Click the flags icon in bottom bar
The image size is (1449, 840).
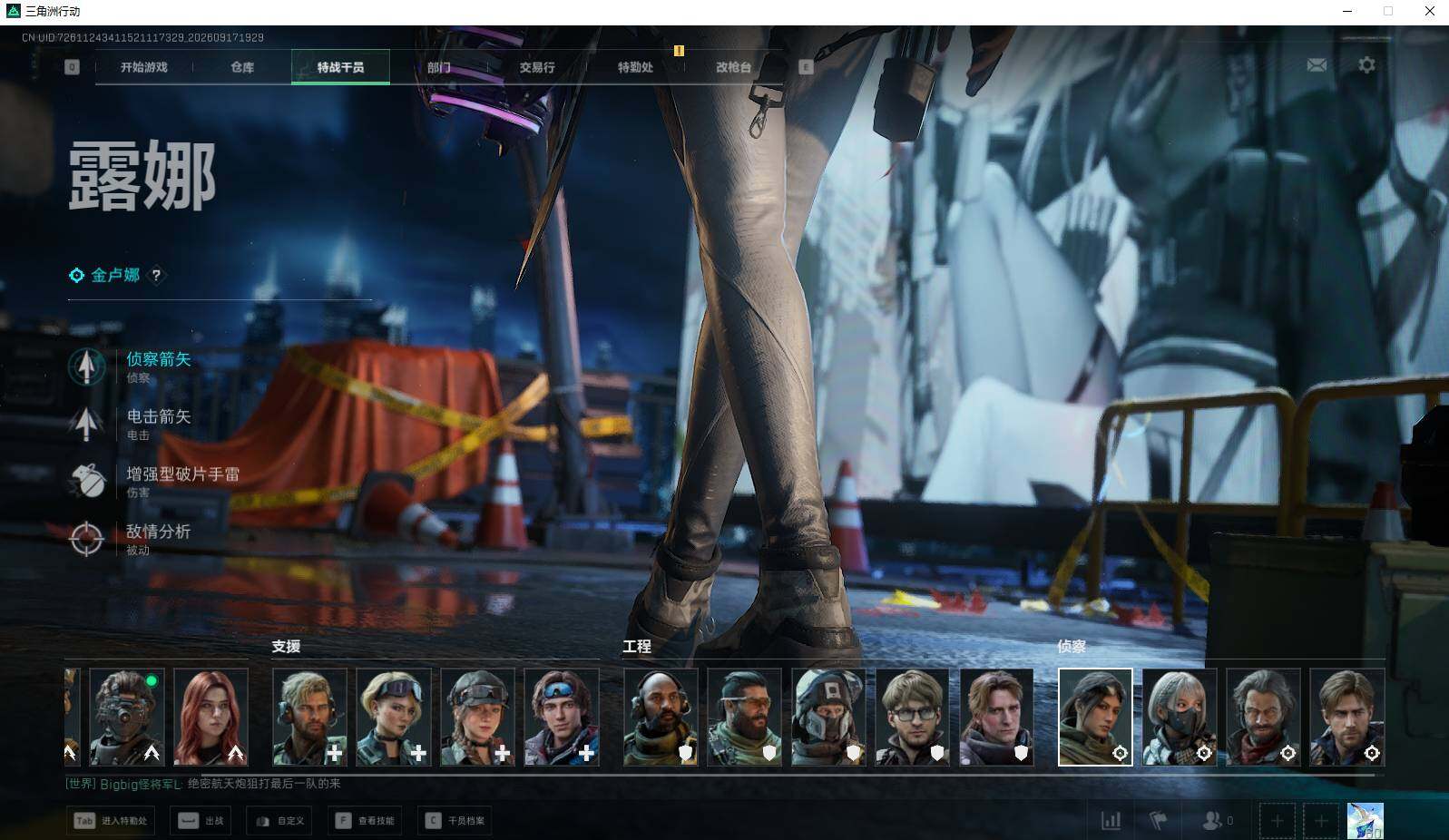[1159, 821]
